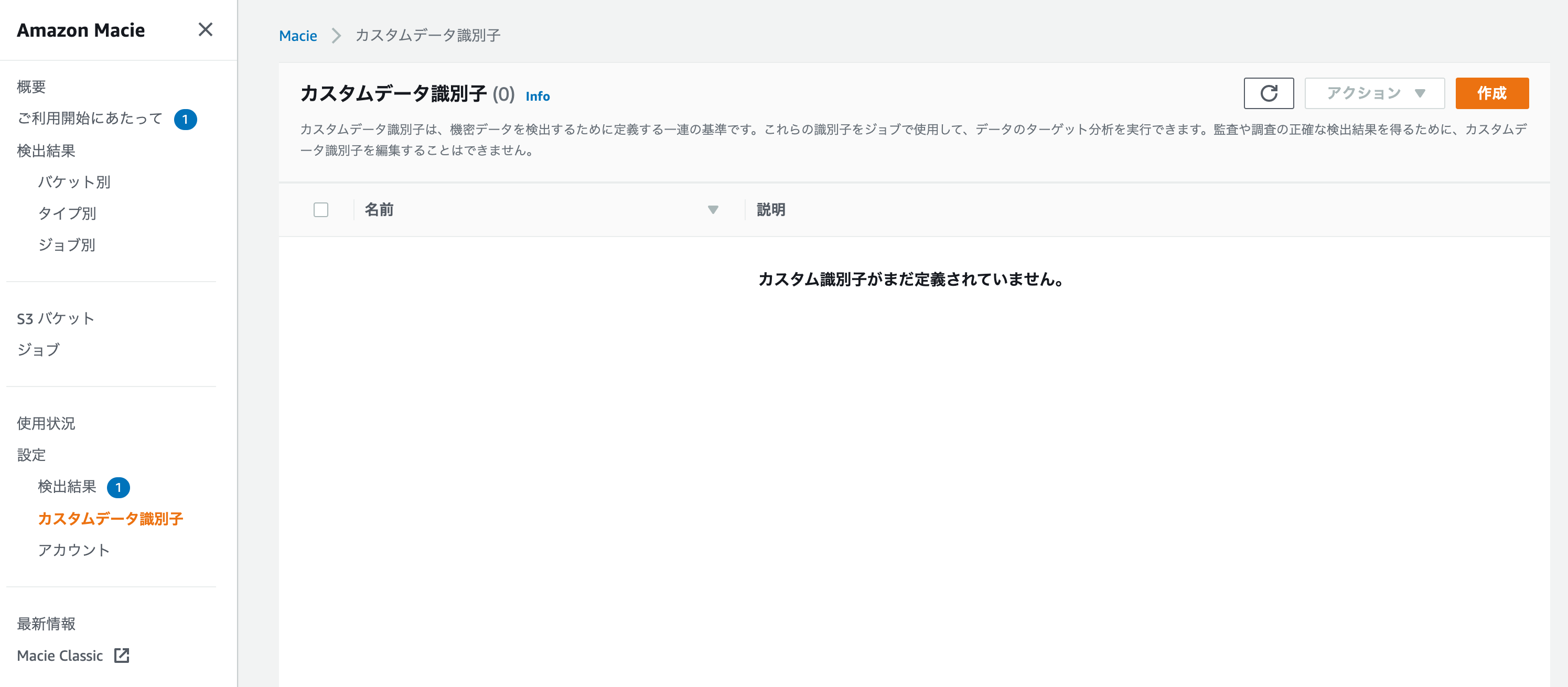Click the notification badge beside ご利用開始にあたって
The width and height of the screenshot is (1568, 687).
tap(185, 119)
